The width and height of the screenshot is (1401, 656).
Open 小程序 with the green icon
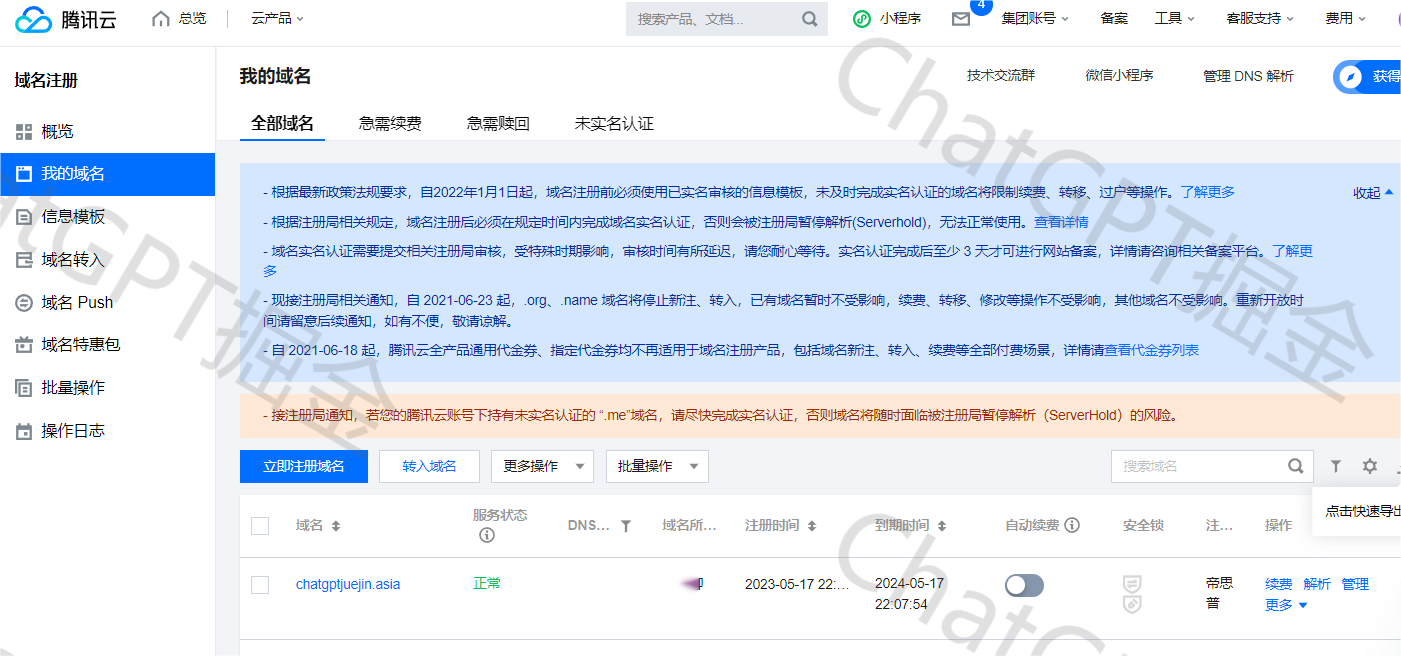pos(862,19)
